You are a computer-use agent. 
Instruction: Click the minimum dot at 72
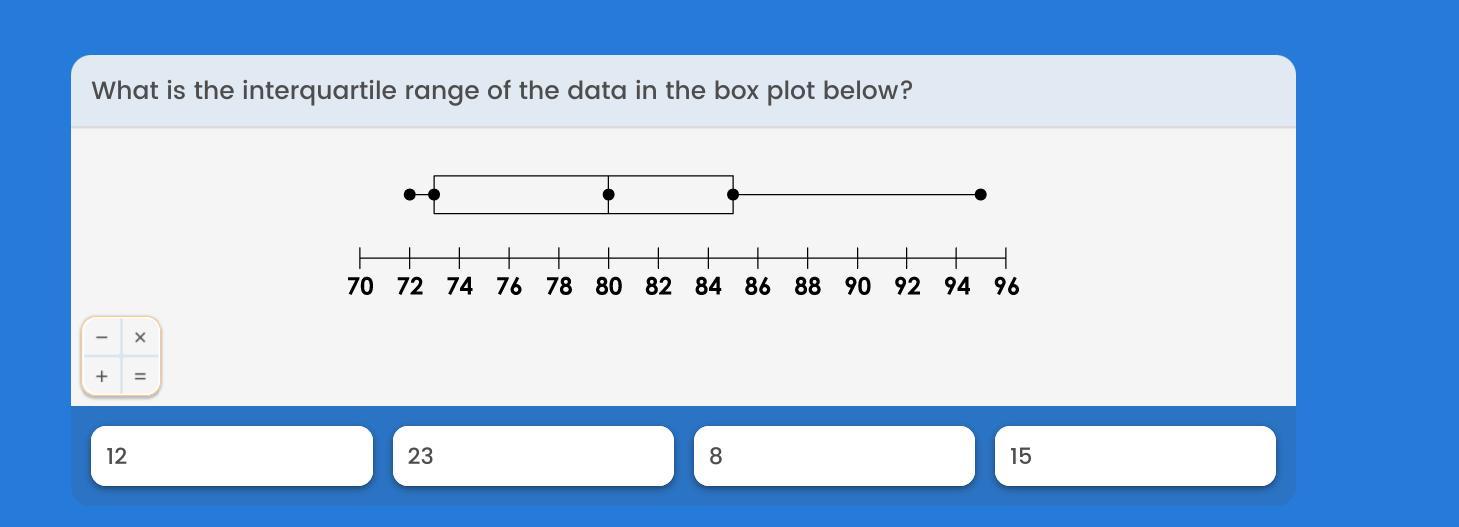click(410, 194)
